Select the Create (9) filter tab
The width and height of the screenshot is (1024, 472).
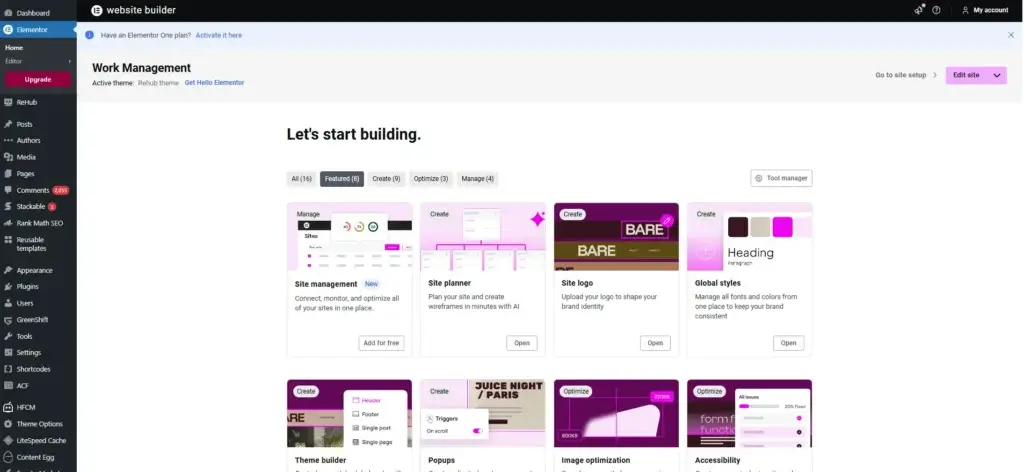(386, 179)
